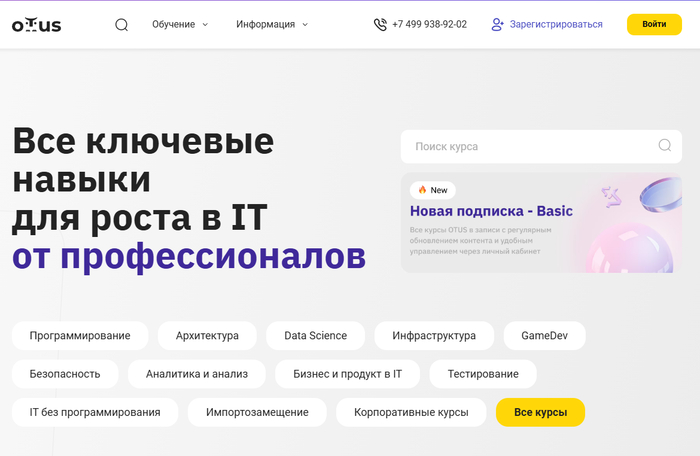Open the Корпоративные курсы category
The image size is (700, 456).
click(410, 412)
